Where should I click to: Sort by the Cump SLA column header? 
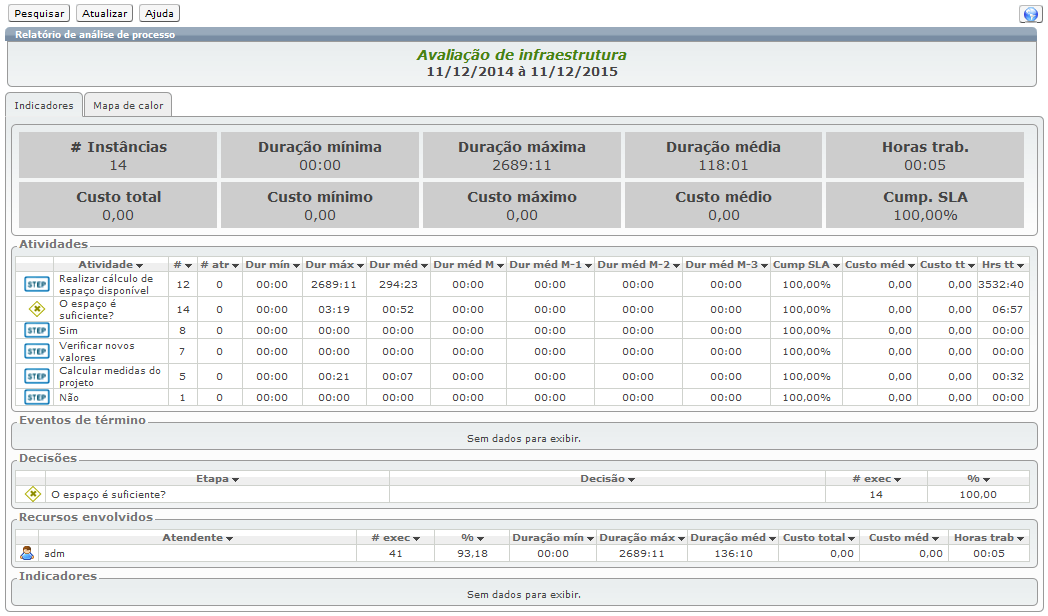click(x=806, y=265)
